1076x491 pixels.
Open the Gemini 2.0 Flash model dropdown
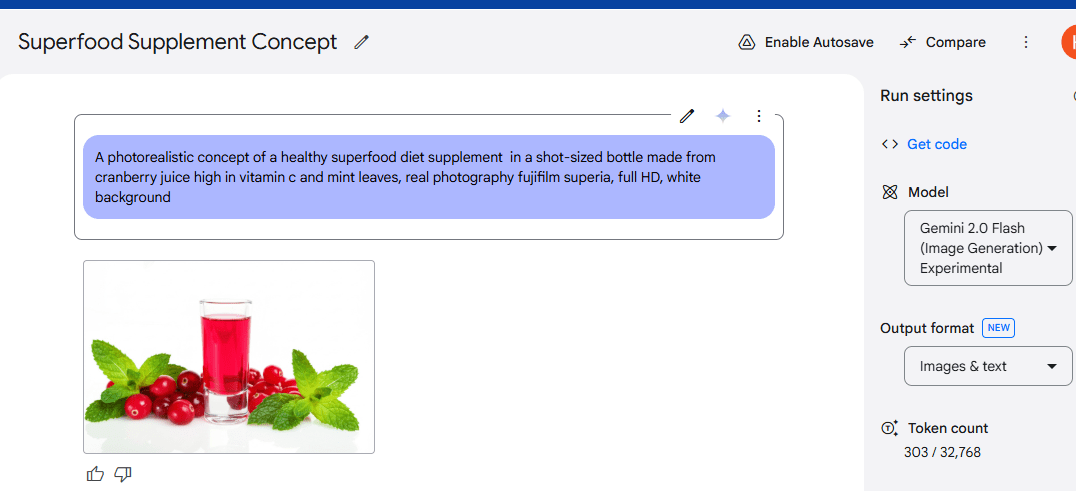(988, 248)
